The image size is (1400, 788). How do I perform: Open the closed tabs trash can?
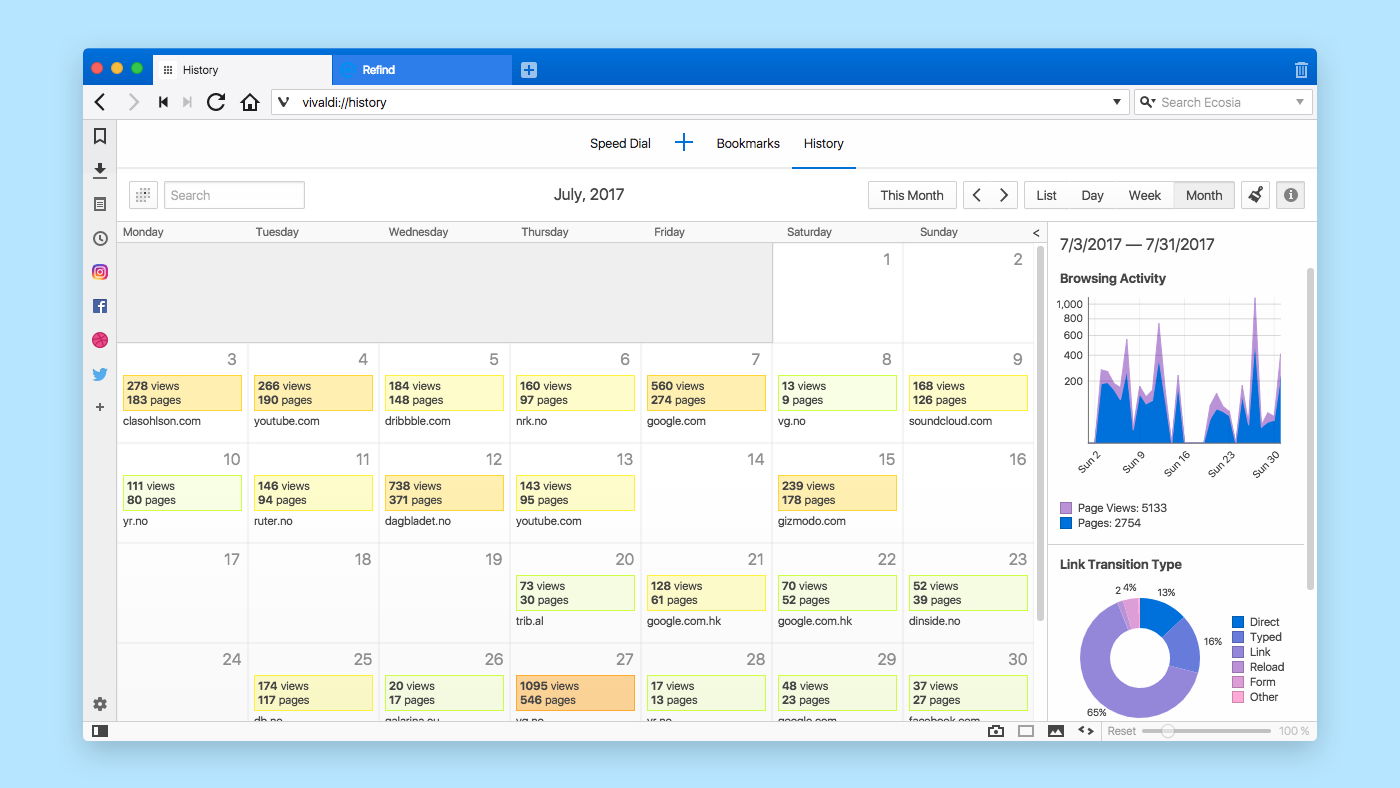1301,70
